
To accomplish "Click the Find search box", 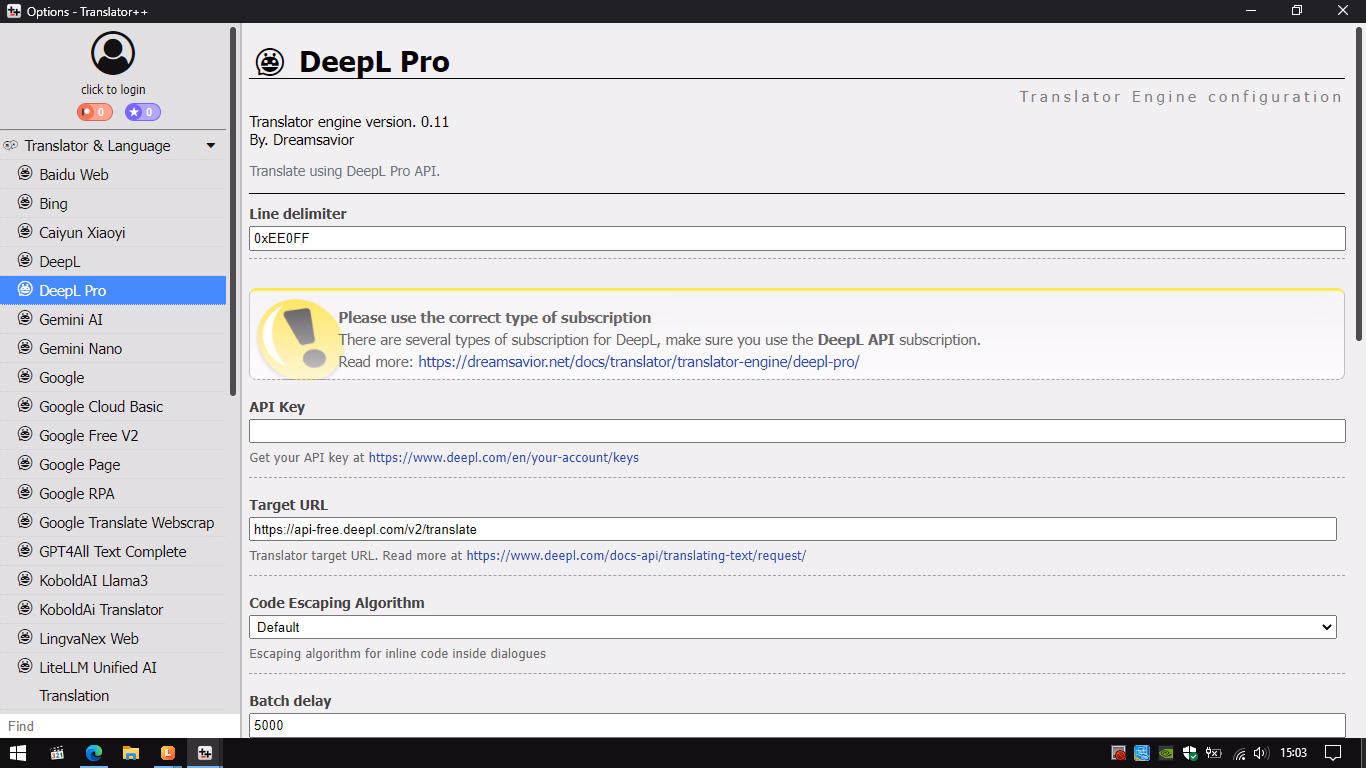I will [120, 726].
